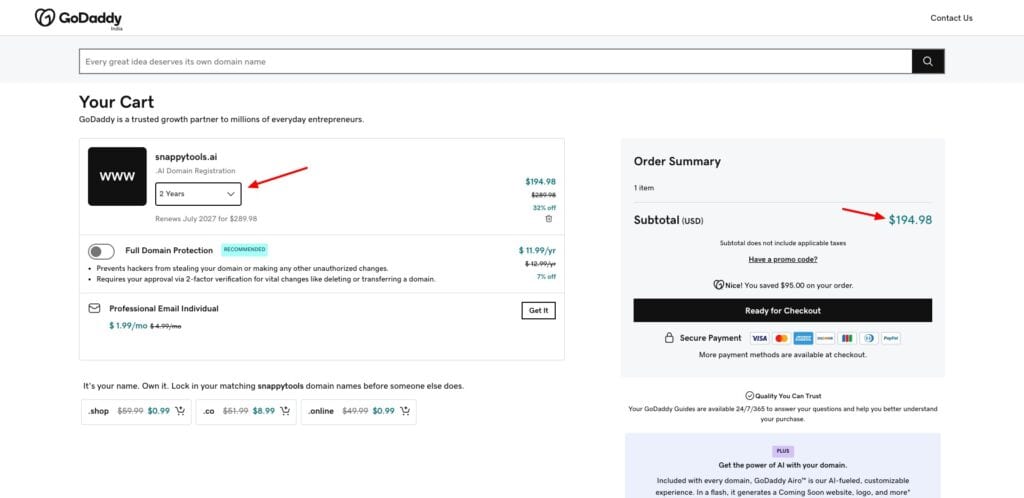Click the $1.99/mo email price
This screenshot has width=1024, height=498.
coord(128,325)
